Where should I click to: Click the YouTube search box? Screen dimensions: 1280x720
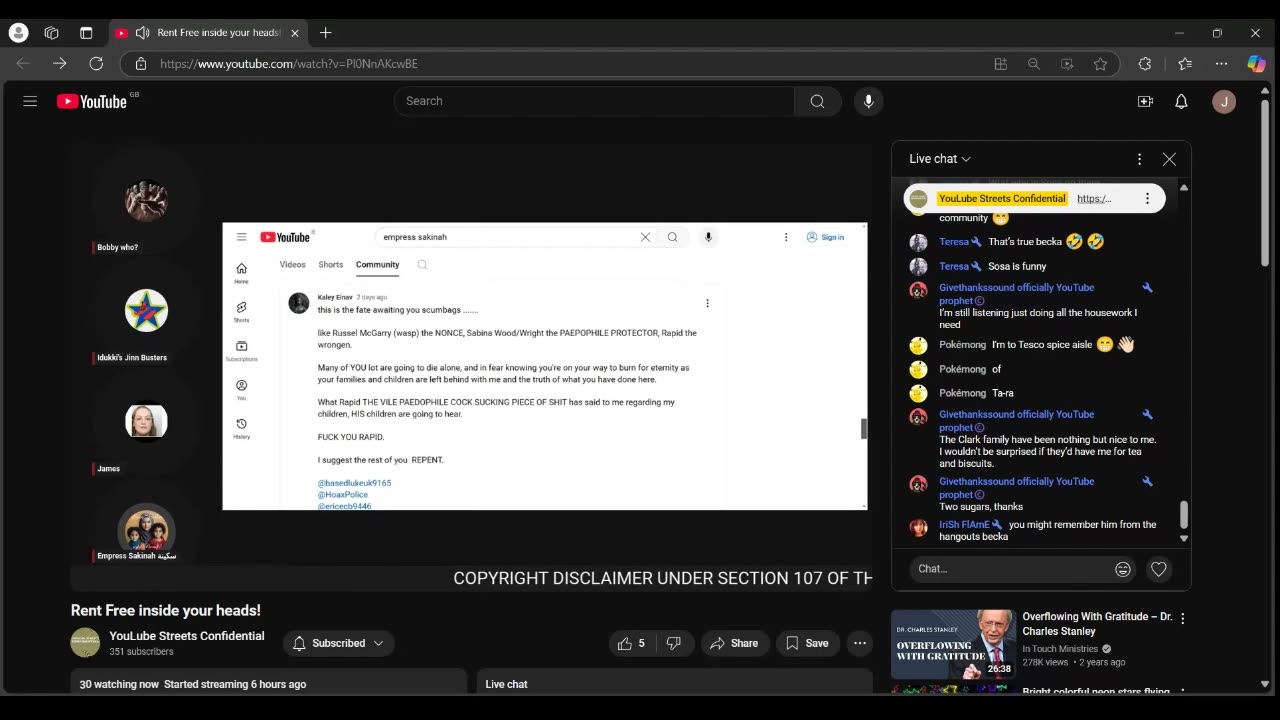[594, 101]
